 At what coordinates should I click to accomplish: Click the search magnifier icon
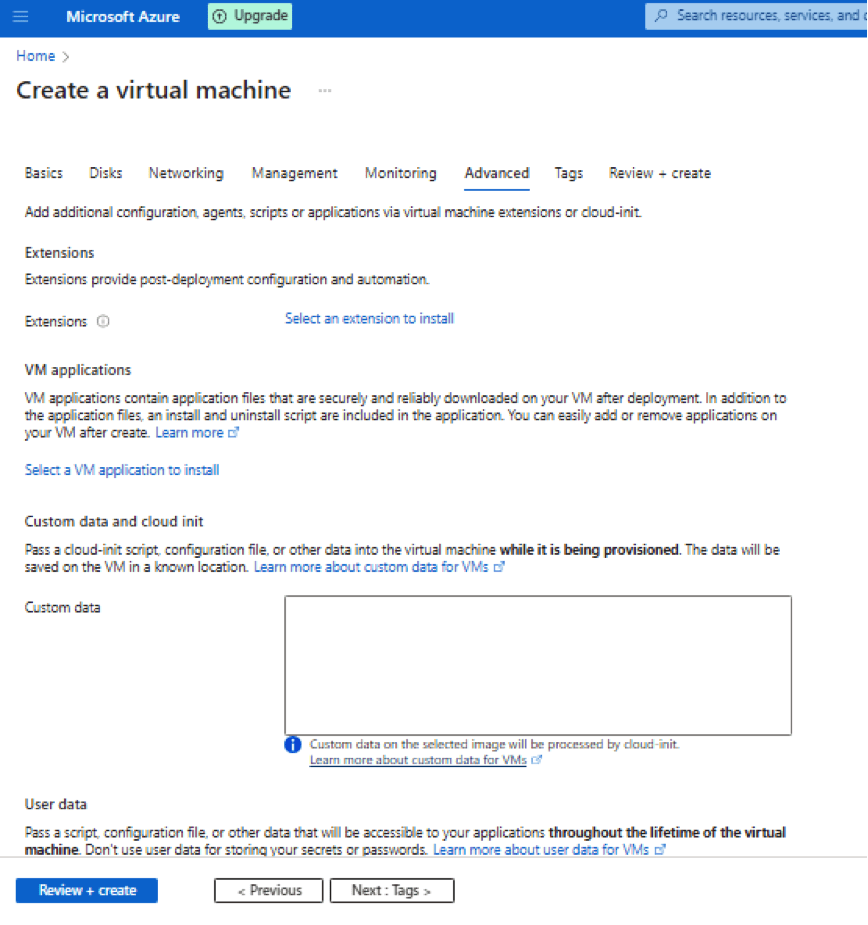661,16
